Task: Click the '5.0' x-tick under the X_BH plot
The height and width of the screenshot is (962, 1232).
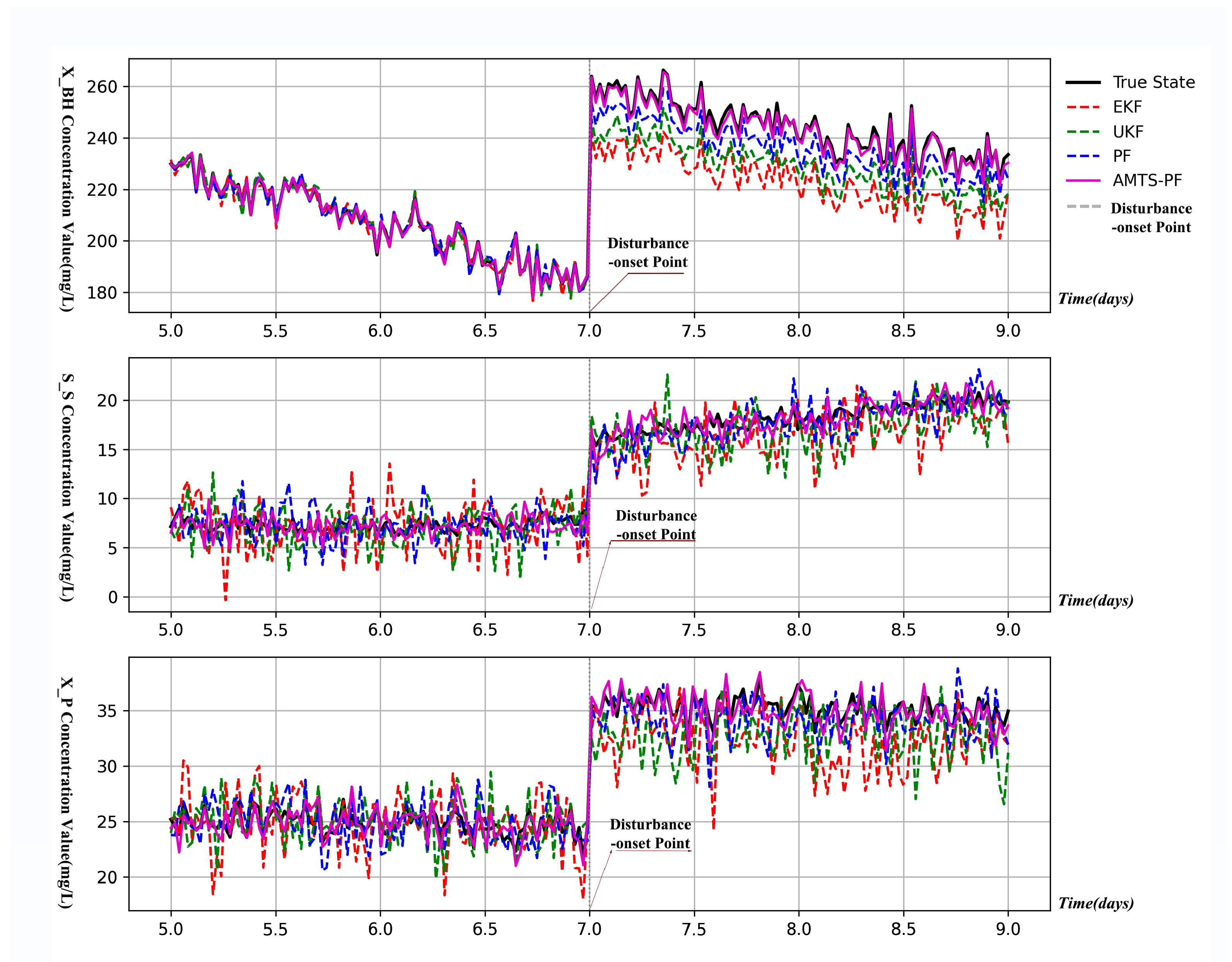Action: pos(171,331)
